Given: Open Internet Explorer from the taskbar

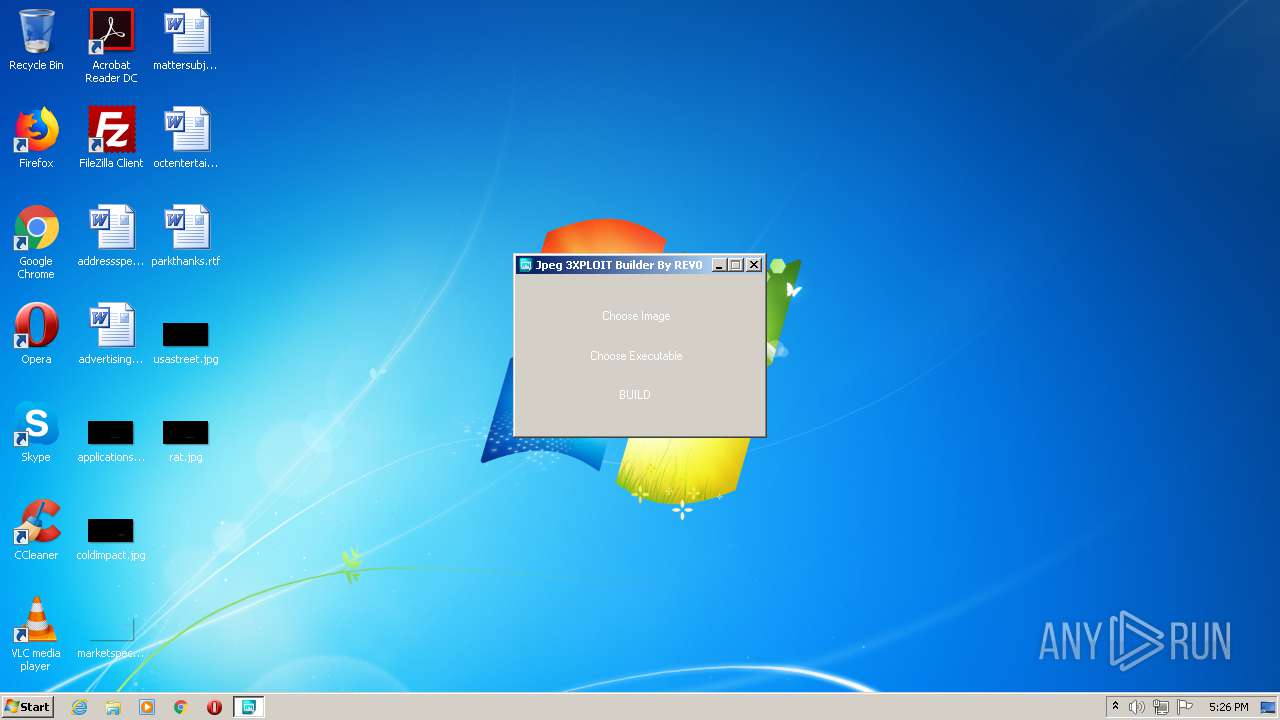Looking at the screenshot, I should (x=80, y=707).
